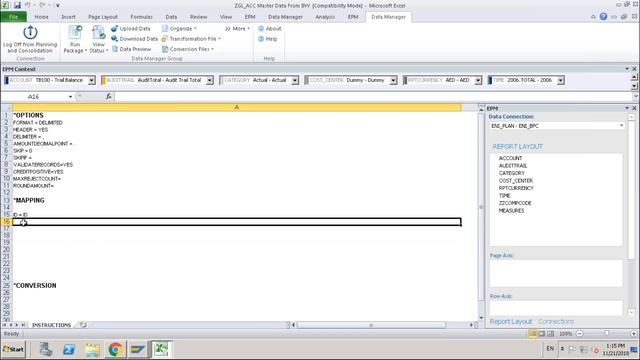Switch to the Review tab
This screenshot has height=360, width=640.
click(198, 17)
